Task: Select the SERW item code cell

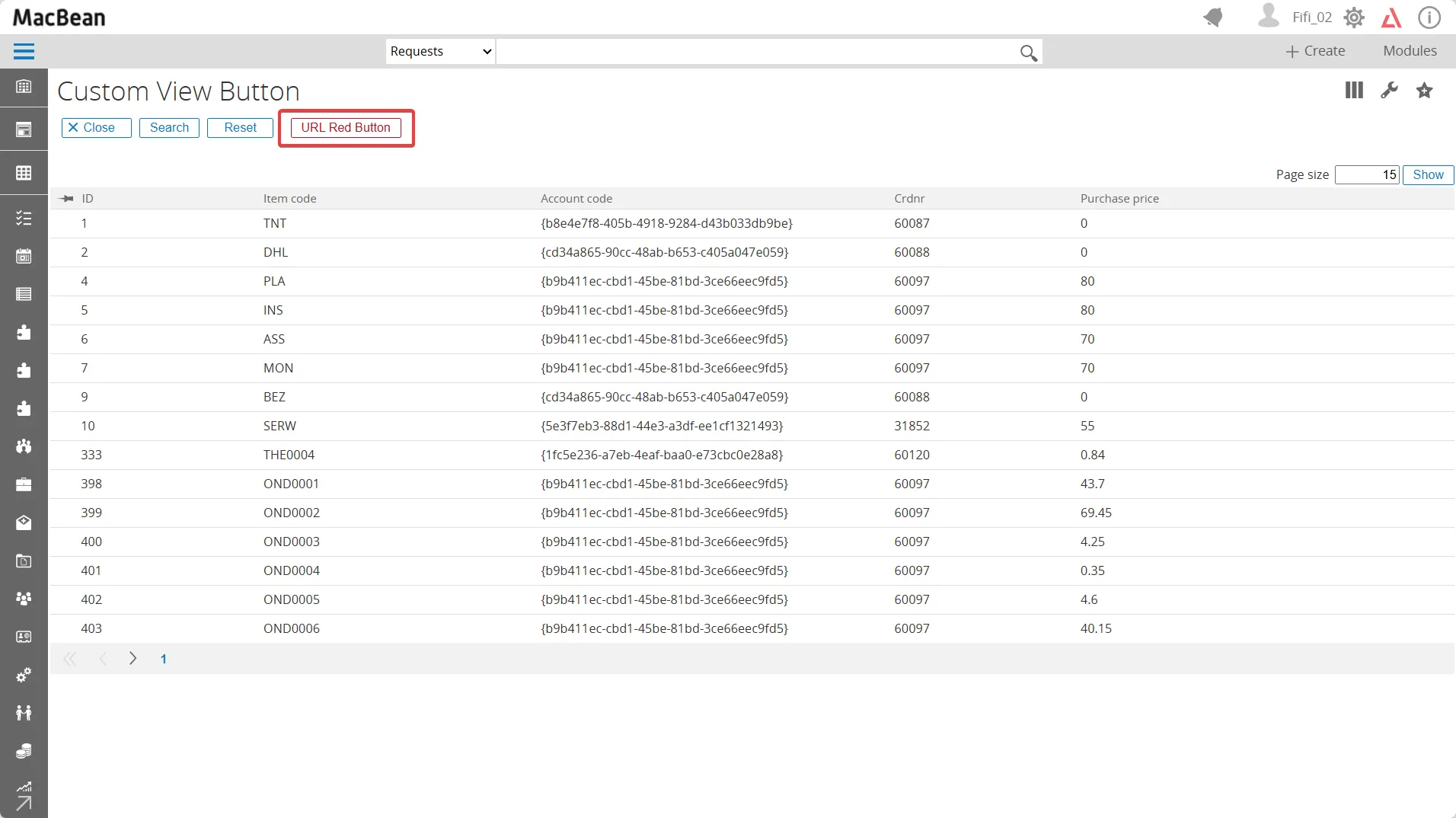Action: pos(279,427)
